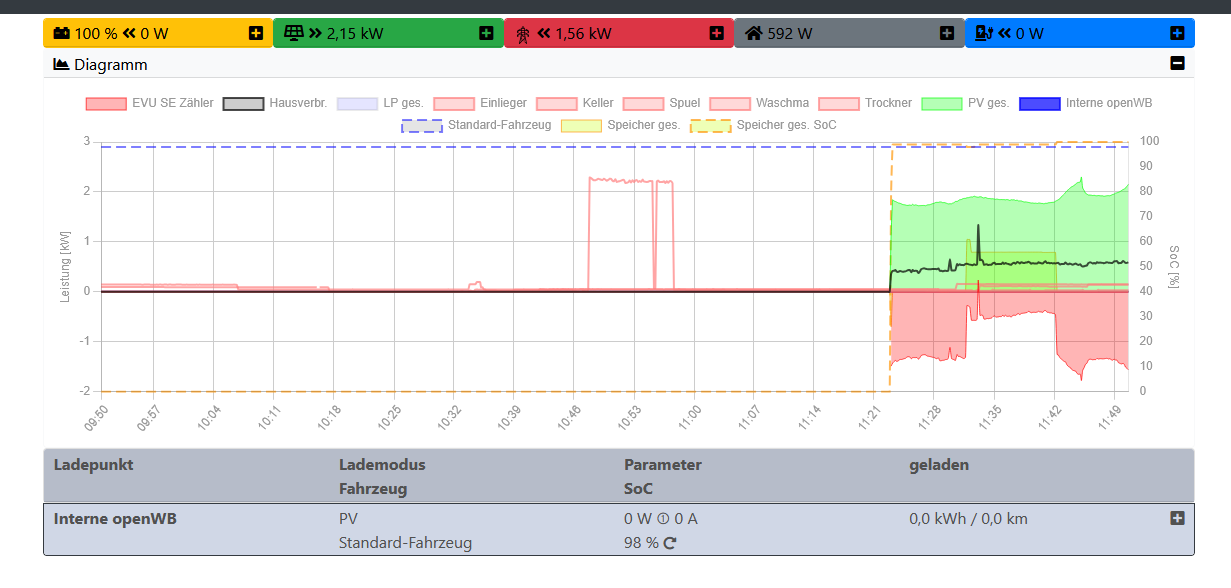Image resolution: width=1231 pixels, height=588 pixels.
Task: Click the 11:49 time axis tick
Action: click(x=1110, y=417)
